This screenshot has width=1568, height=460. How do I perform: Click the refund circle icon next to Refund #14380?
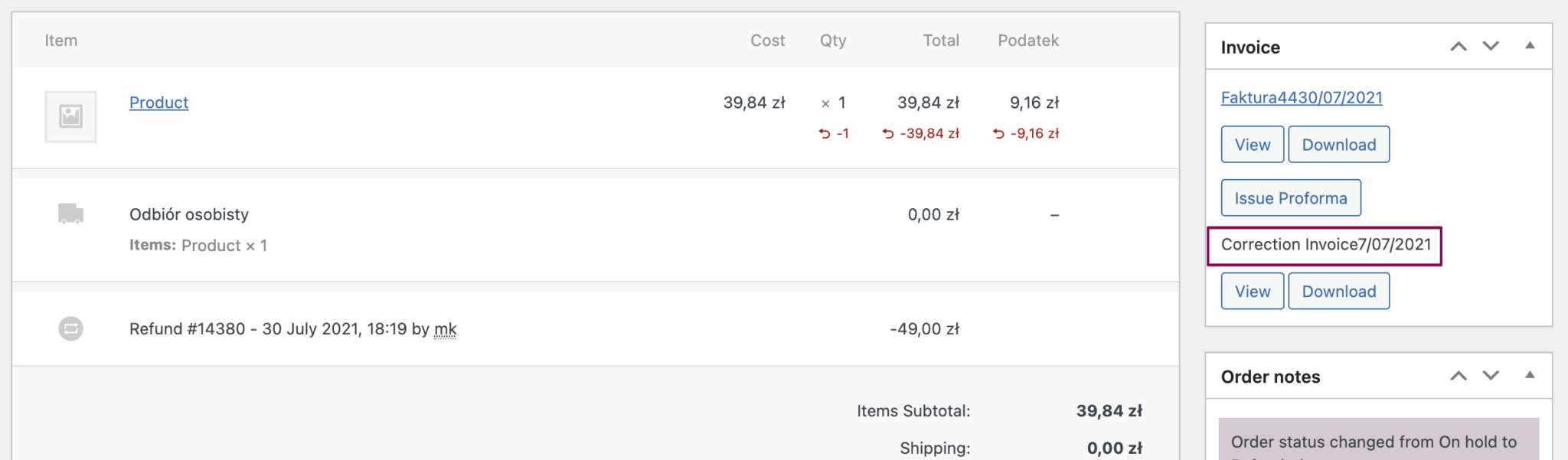point(70,328)
